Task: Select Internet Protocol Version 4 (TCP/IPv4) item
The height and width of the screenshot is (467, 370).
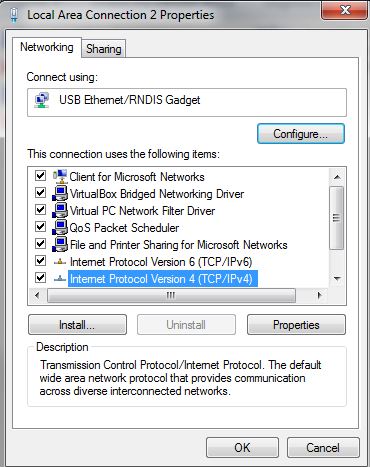Action: [x=161, y=279]
